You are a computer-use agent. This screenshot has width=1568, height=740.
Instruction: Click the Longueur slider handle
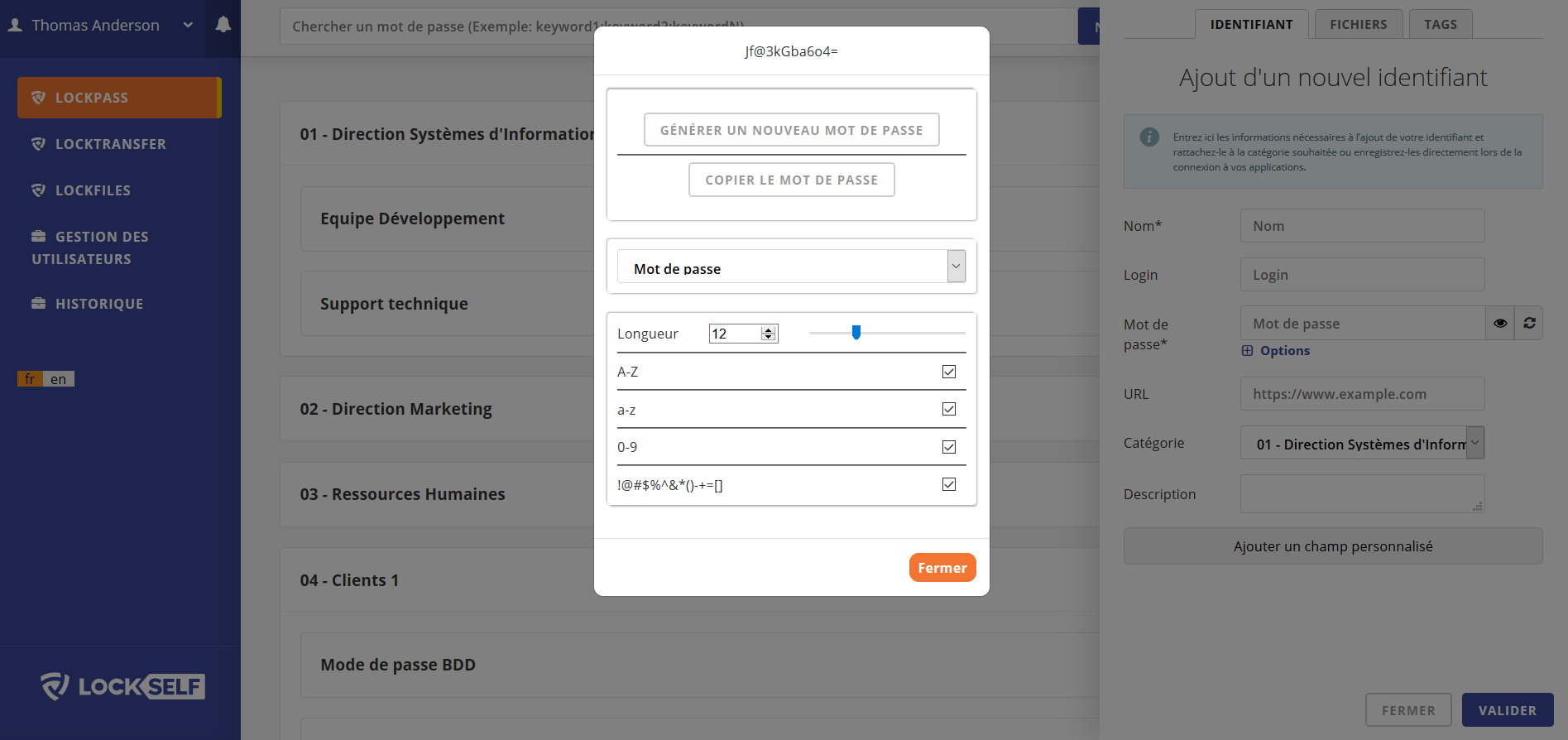pyautogui.click(x=856, y=333)
